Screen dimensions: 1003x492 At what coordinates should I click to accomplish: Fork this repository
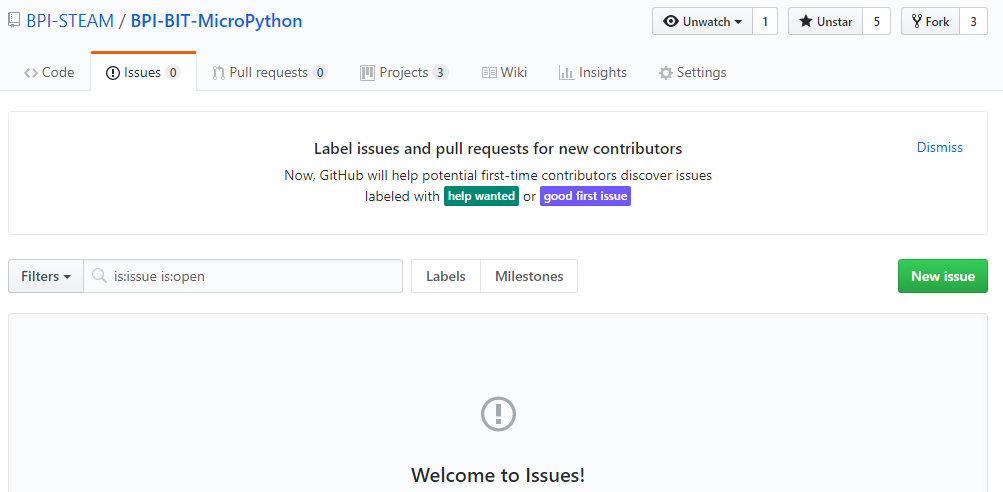(930, 21)
